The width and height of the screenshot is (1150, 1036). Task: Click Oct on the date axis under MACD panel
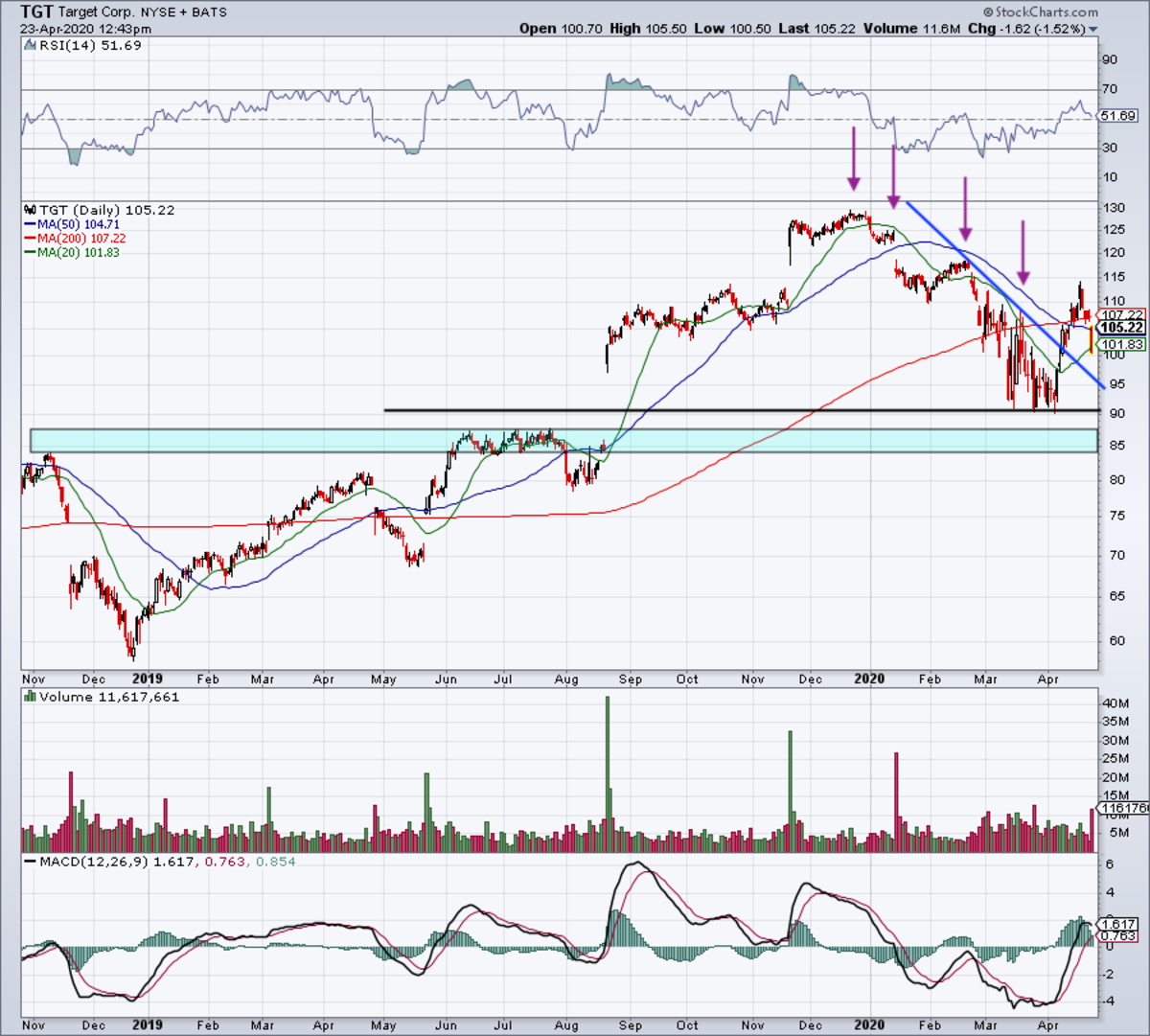tap(687, 1025)
